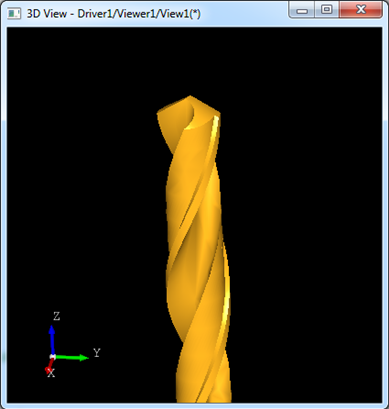Viewport: 389px width, 409px height.
Task: Click the blue Z axis arrow
Action: click(x=52, y=340)
